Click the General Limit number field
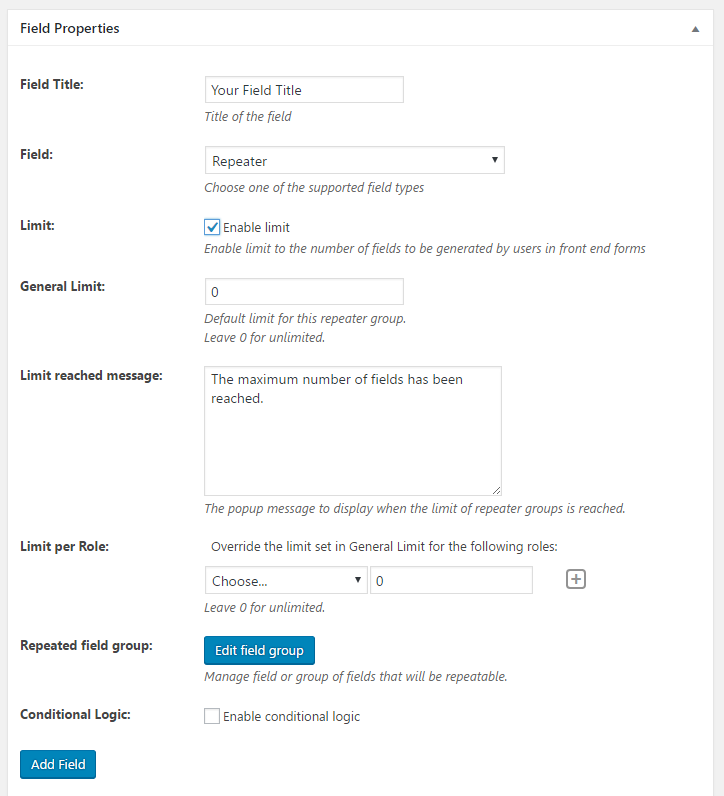Viewport: 724px width, 796px height. pyautogui.click(x=304, y=291)
